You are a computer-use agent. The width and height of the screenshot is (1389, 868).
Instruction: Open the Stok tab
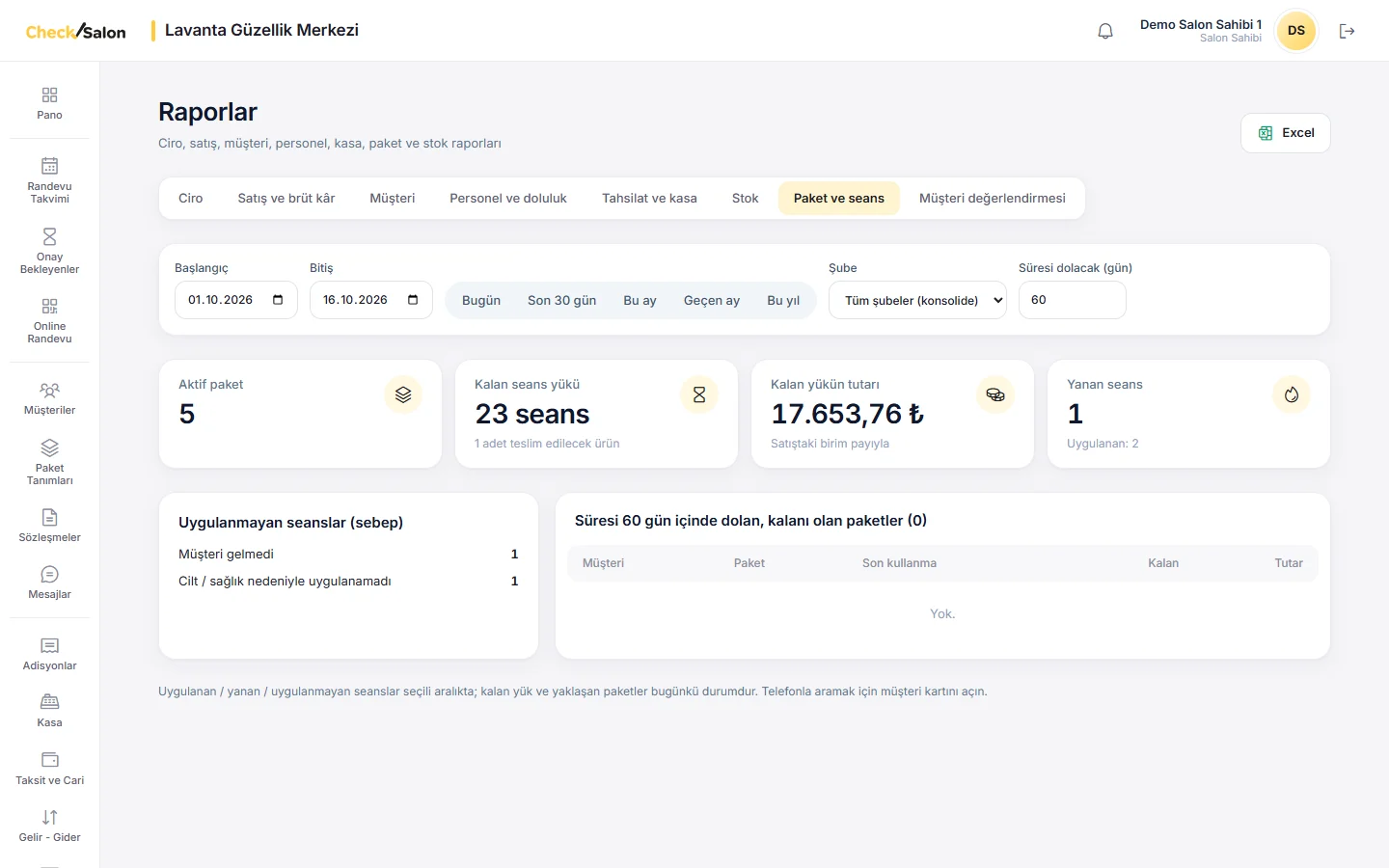pos(745,198)
